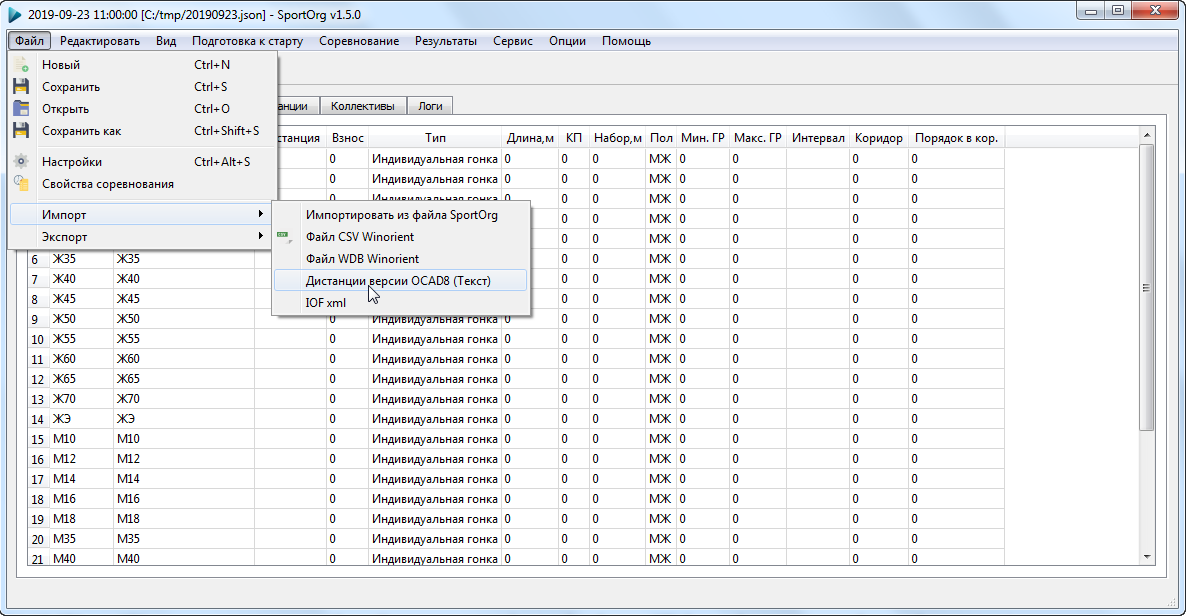The width and height of the screenshot is (1186, 616).
Task: Click the SportOrg app icon in title bar
Action: pos(14,14)
